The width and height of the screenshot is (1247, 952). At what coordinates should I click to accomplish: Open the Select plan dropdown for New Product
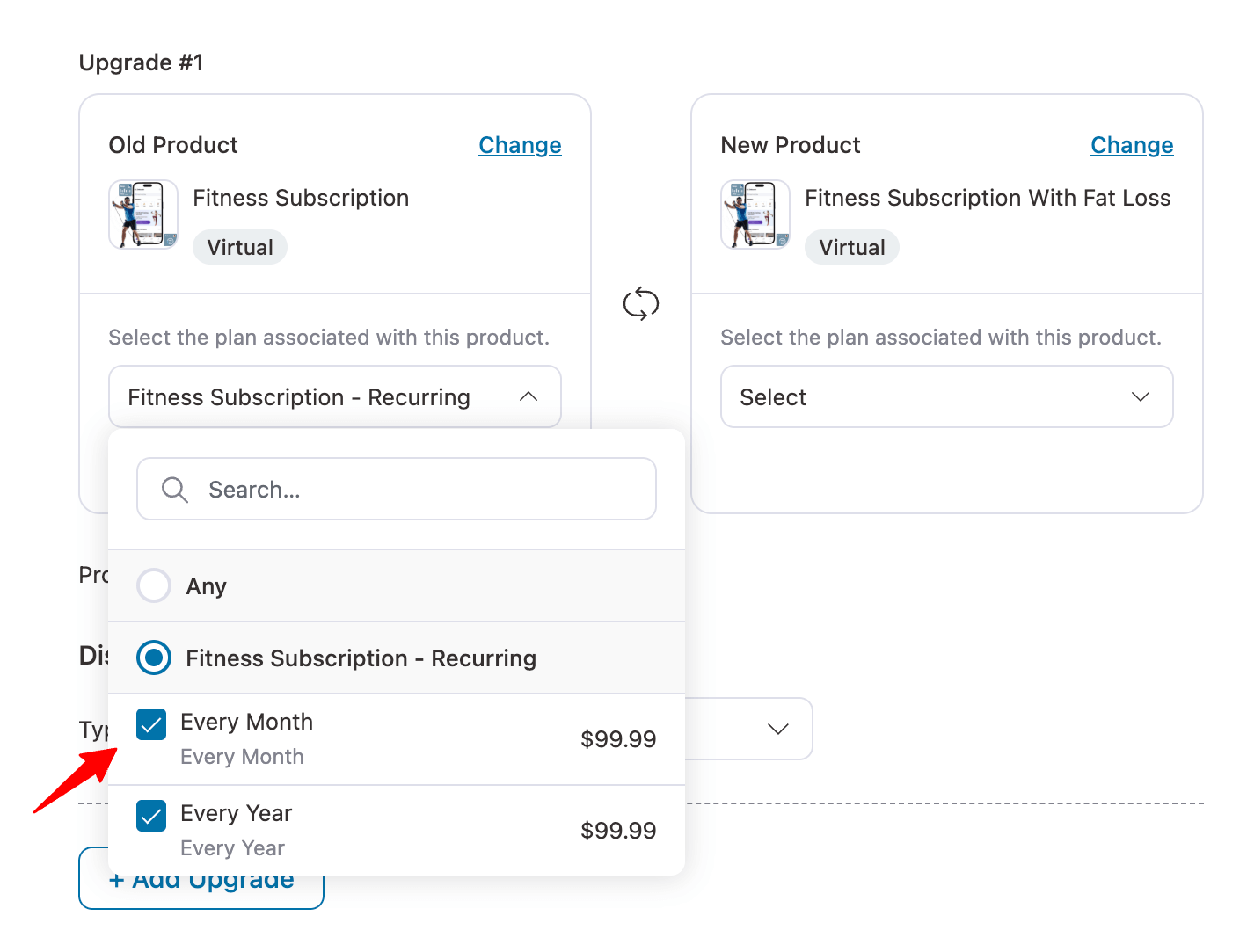946,396
